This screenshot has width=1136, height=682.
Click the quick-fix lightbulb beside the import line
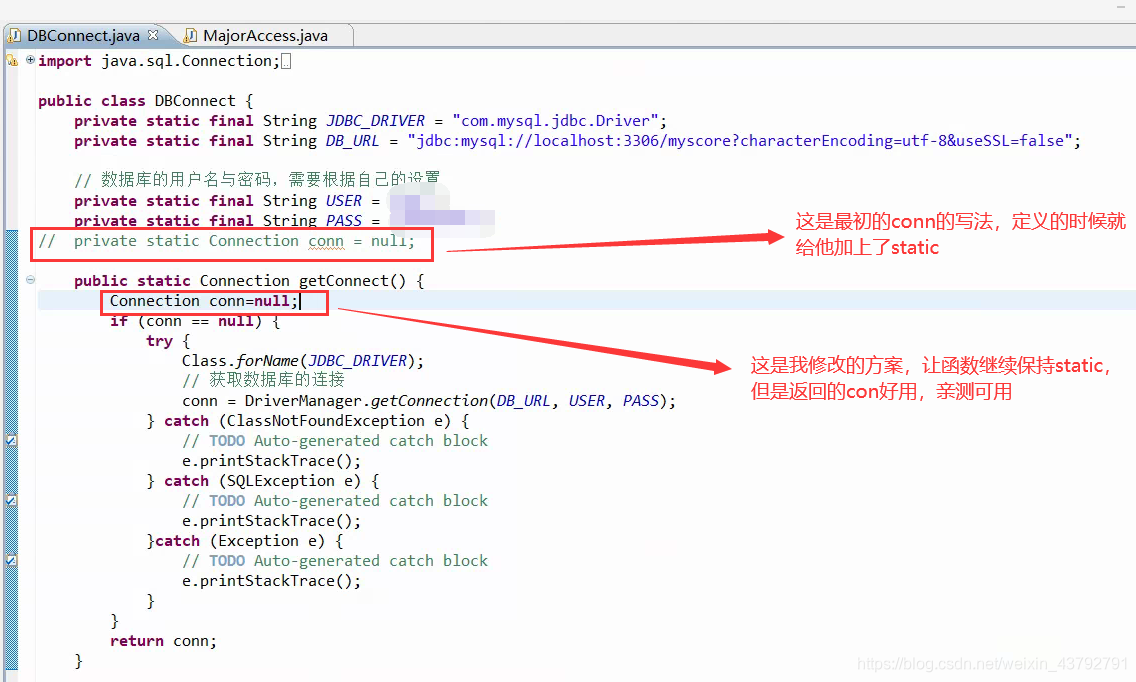click(x=9, y=60)
